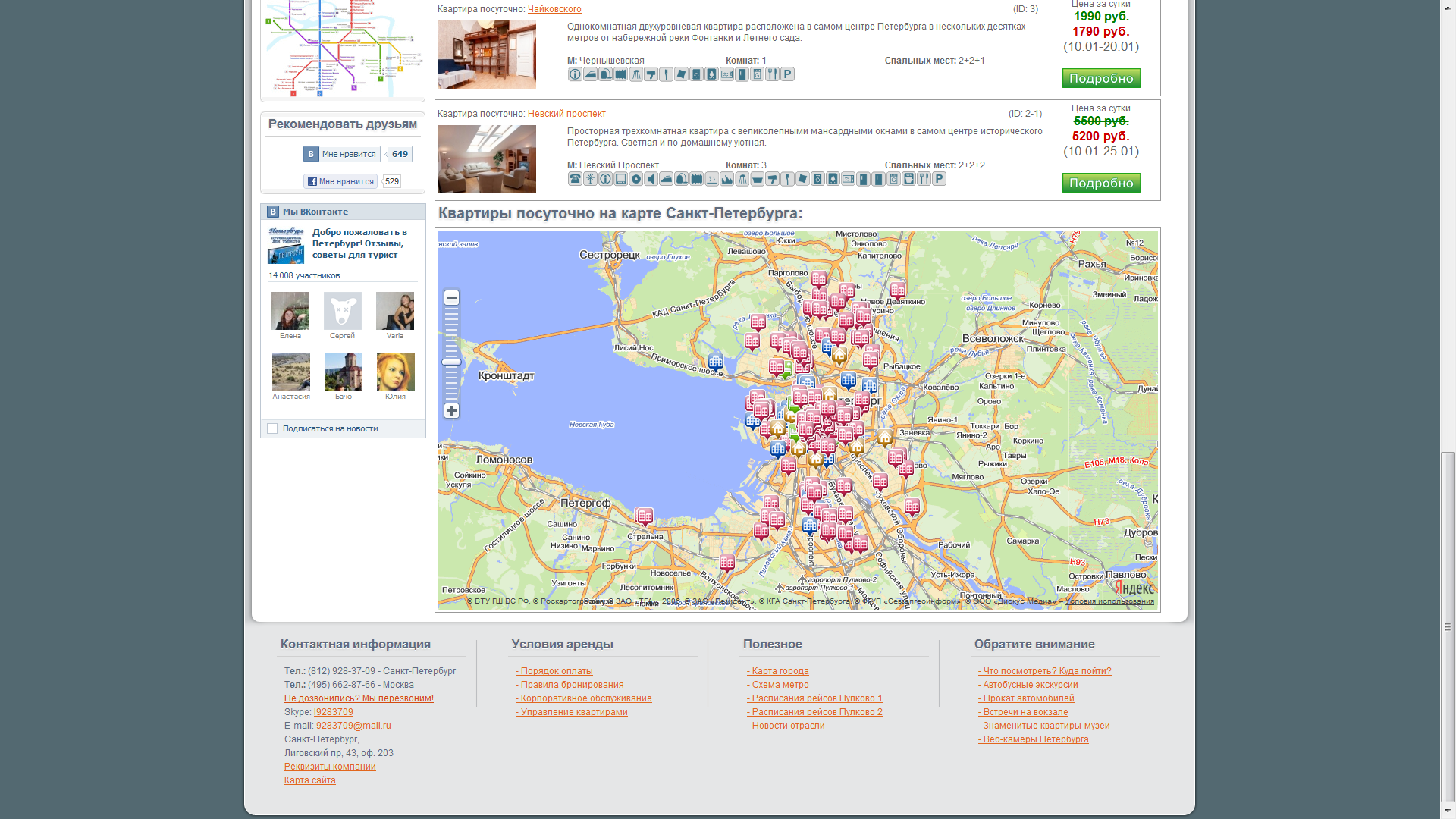Screen dimensions: 1456x819
Task: Click the parking icon of Nevsky apartment
Action: pos(939,179)
